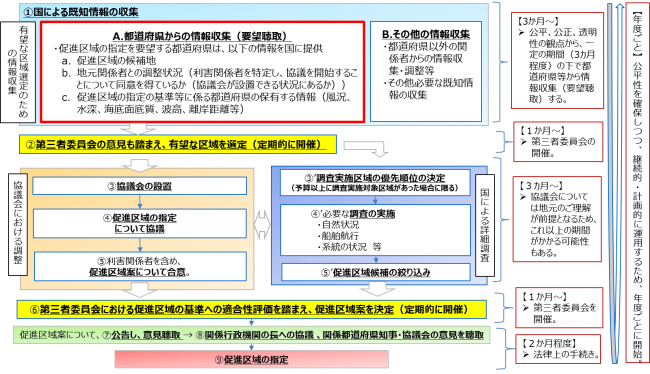
Task: Click title "B.その他の情報収集"
Action: pyautogui.click(x=426, y=34)
